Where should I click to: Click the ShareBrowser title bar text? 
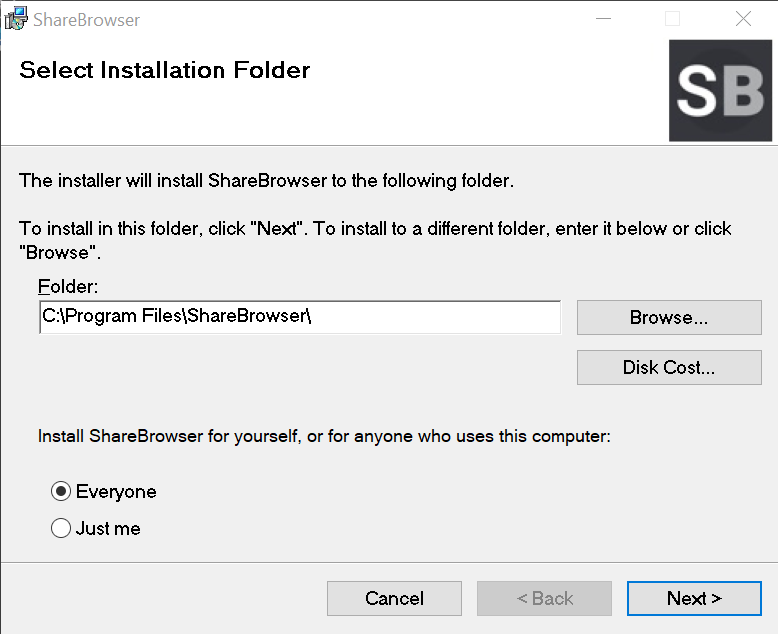86,20
